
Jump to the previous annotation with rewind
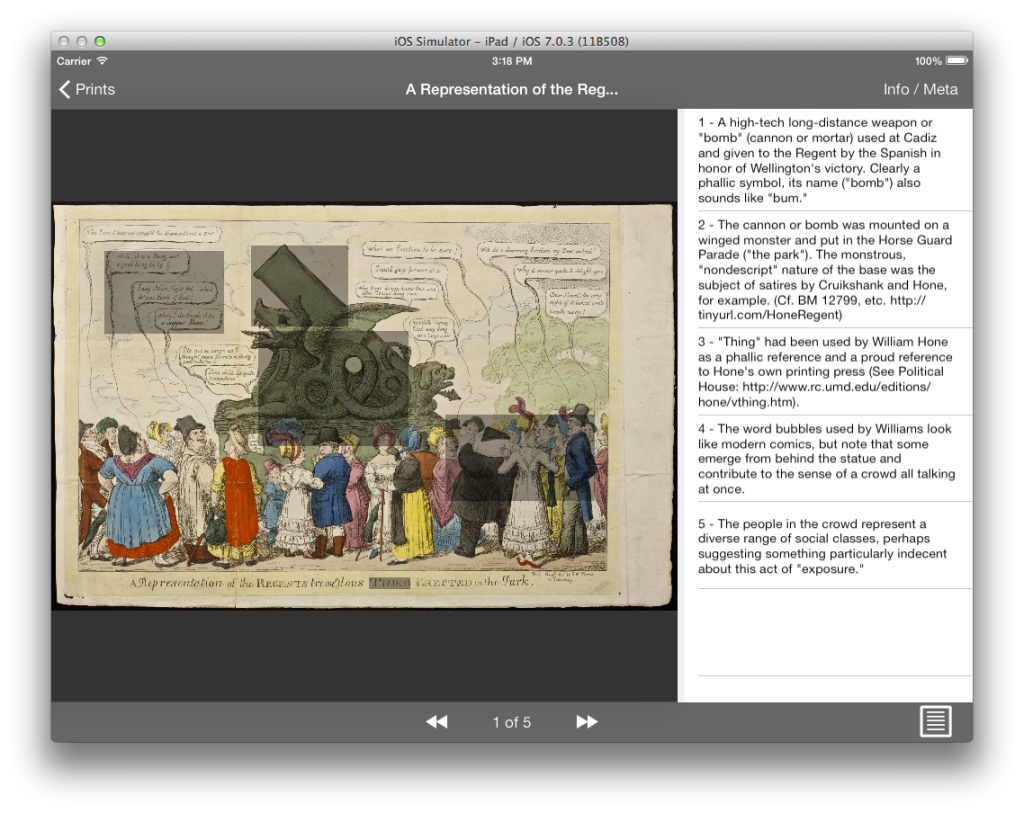point(437,722)
